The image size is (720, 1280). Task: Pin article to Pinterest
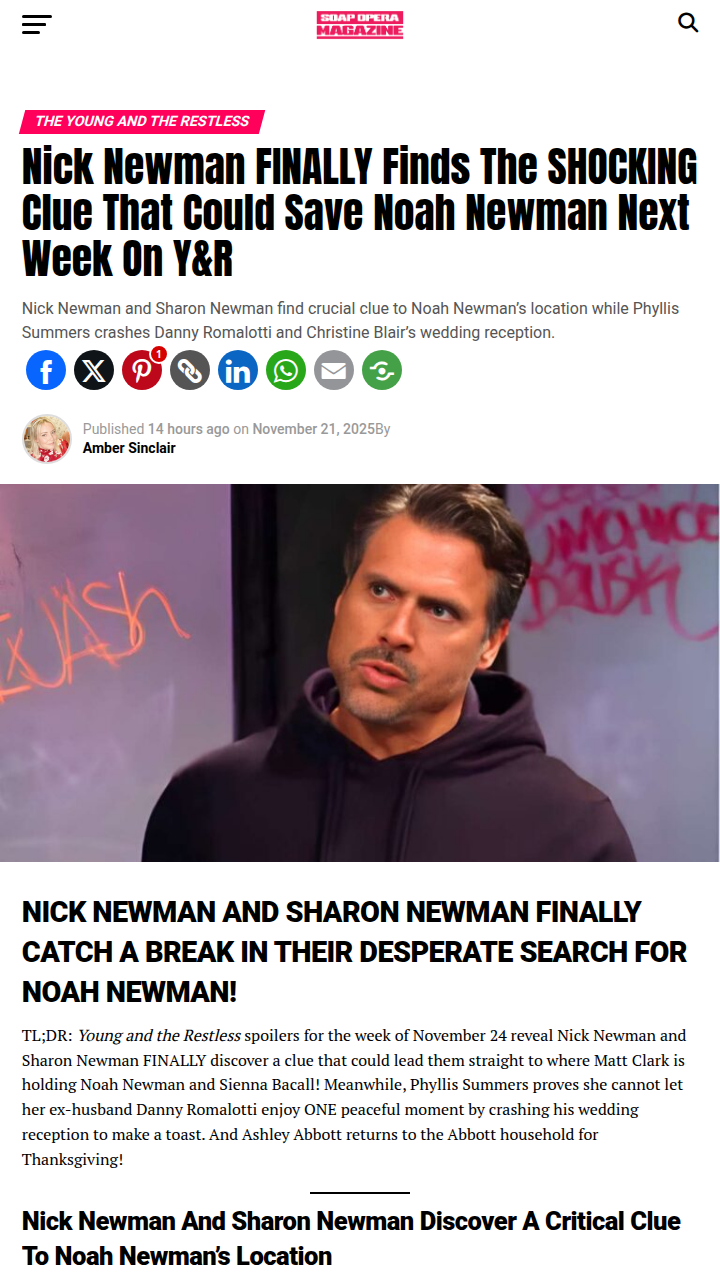tap(142, 370)
